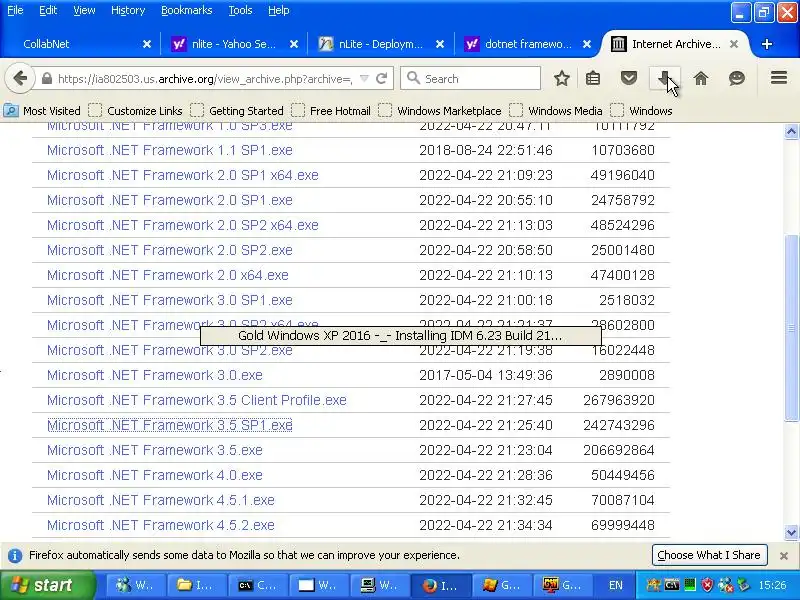The width and height of the screenshot is (800, 600).
Task: Download Microsoft .NET Framework 4.0.exe
Action: pos(155,476)
